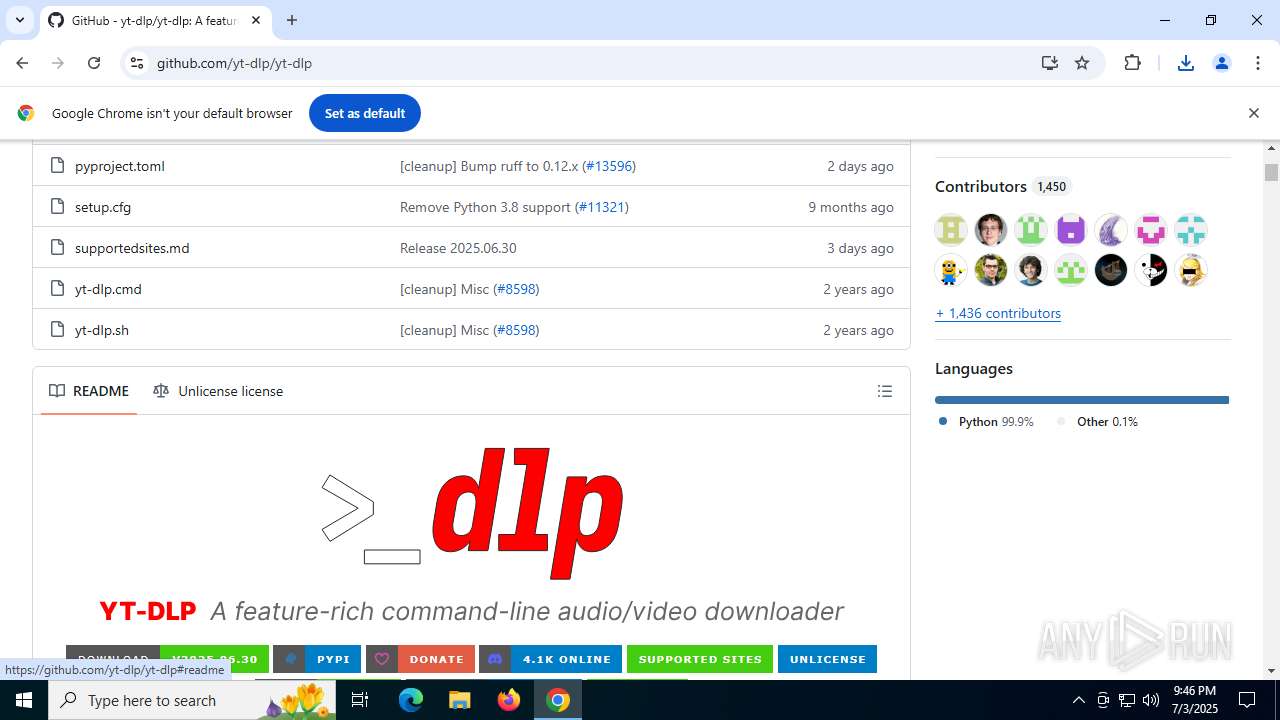Bookmark this page with star icon
The height and width of the screenshot is (720, 1280).
pyautogui.click(x=1082, y=63)
